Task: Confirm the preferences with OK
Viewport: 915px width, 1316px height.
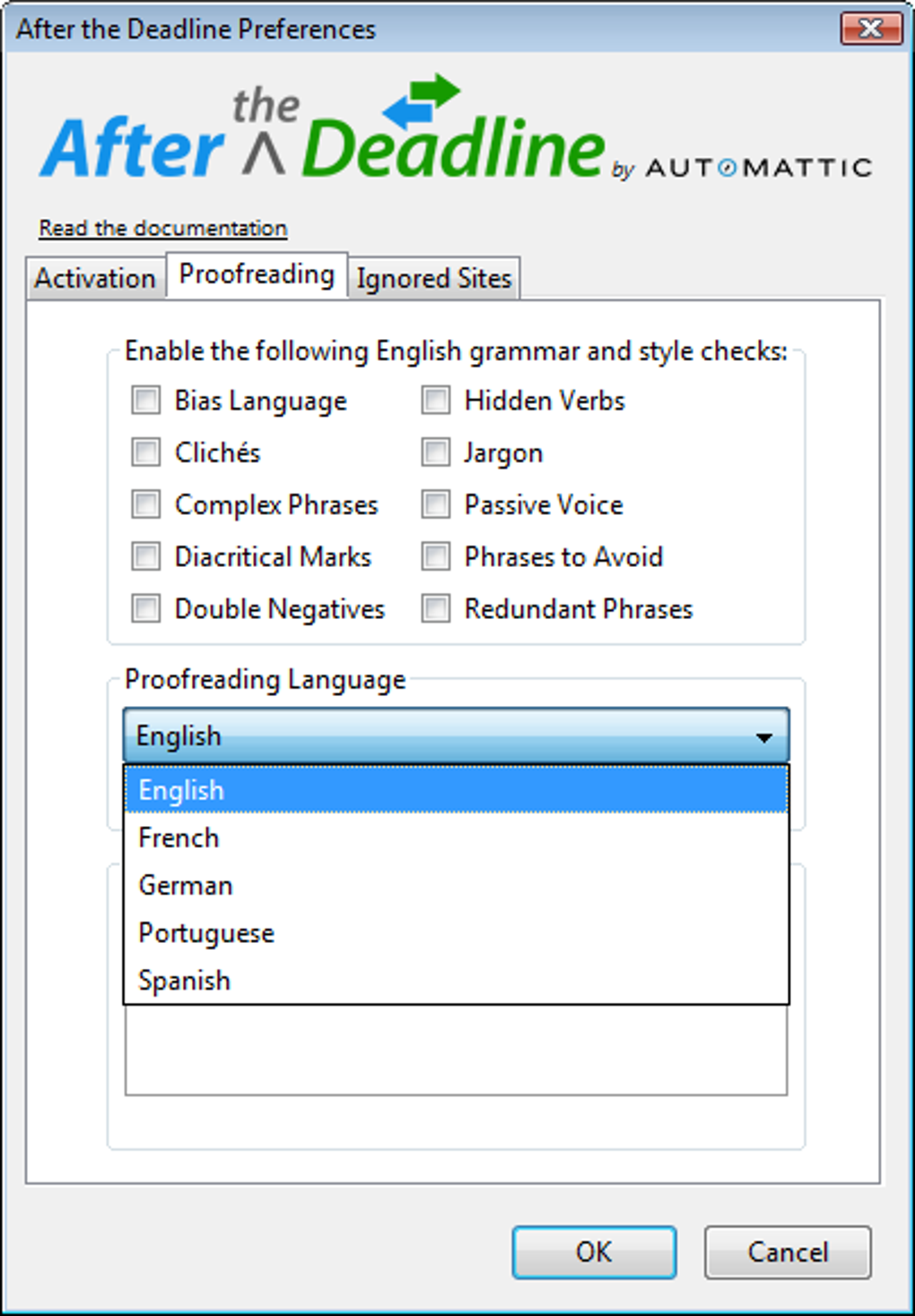Action: pyautogui.click(x=594, y=1251)
